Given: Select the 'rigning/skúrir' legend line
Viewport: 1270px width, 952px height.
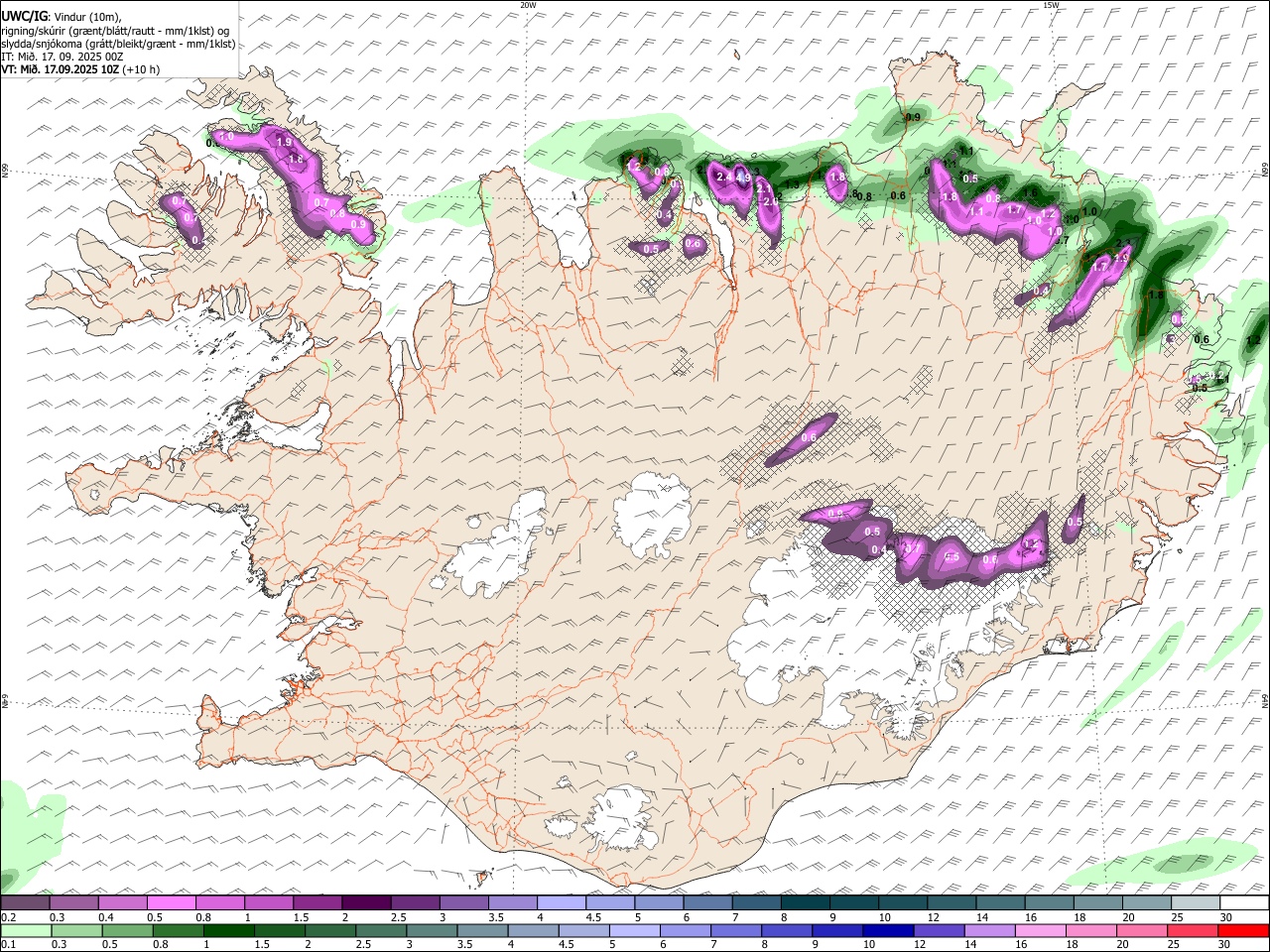Looking at the screenshot, I should 115,30.
